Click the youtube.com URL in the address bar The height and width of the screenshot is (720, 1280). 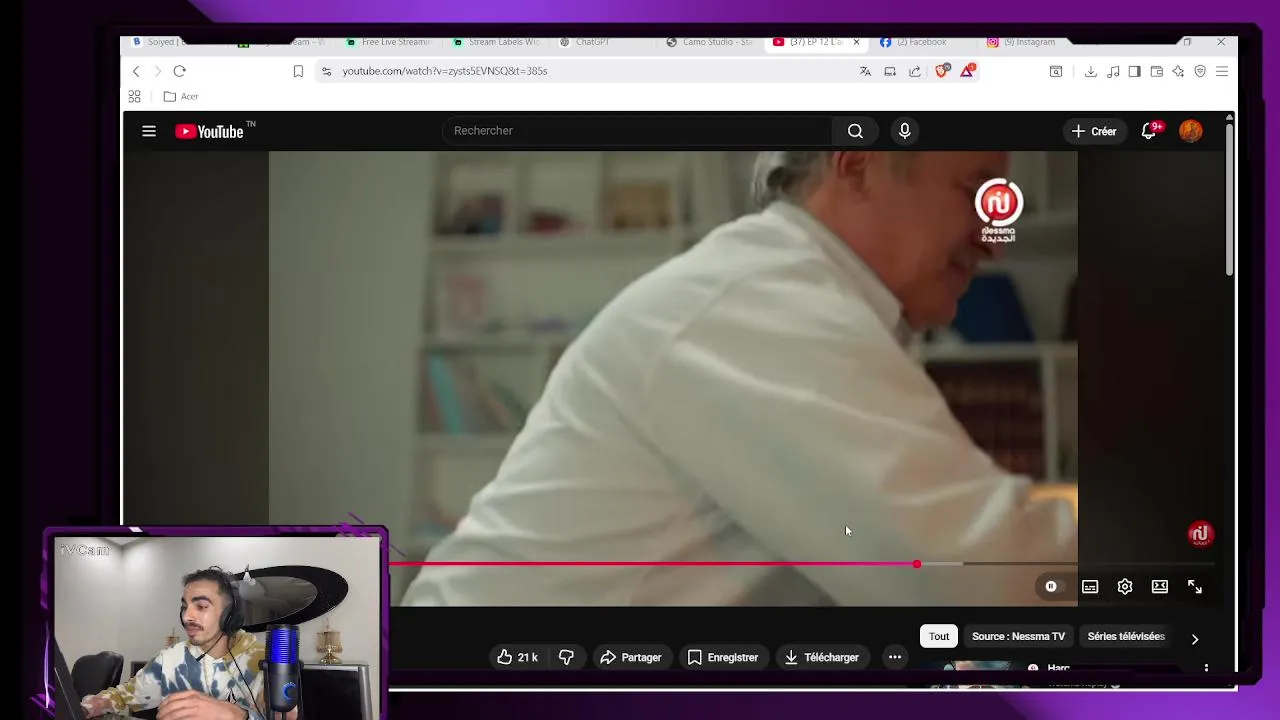445,71
